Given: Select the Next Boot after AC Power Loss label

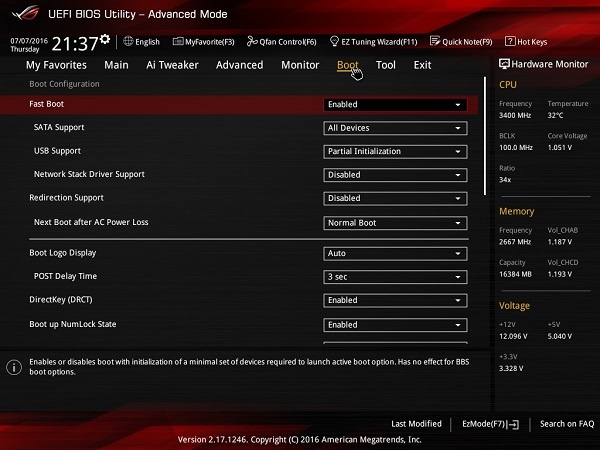Looking at the screenshot, I should tap(91, 222).
